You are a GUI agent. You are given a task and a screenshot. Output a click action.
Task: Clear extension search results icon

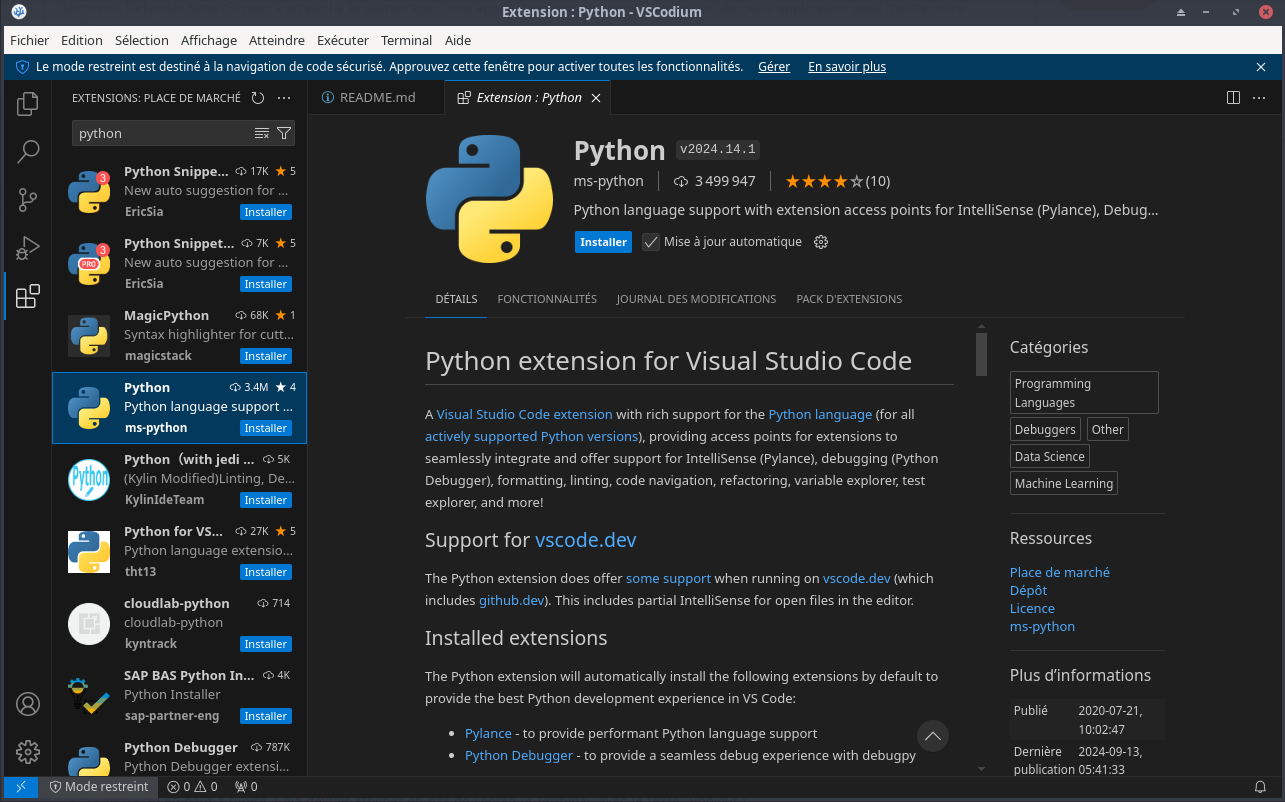[x=262, y=133]
